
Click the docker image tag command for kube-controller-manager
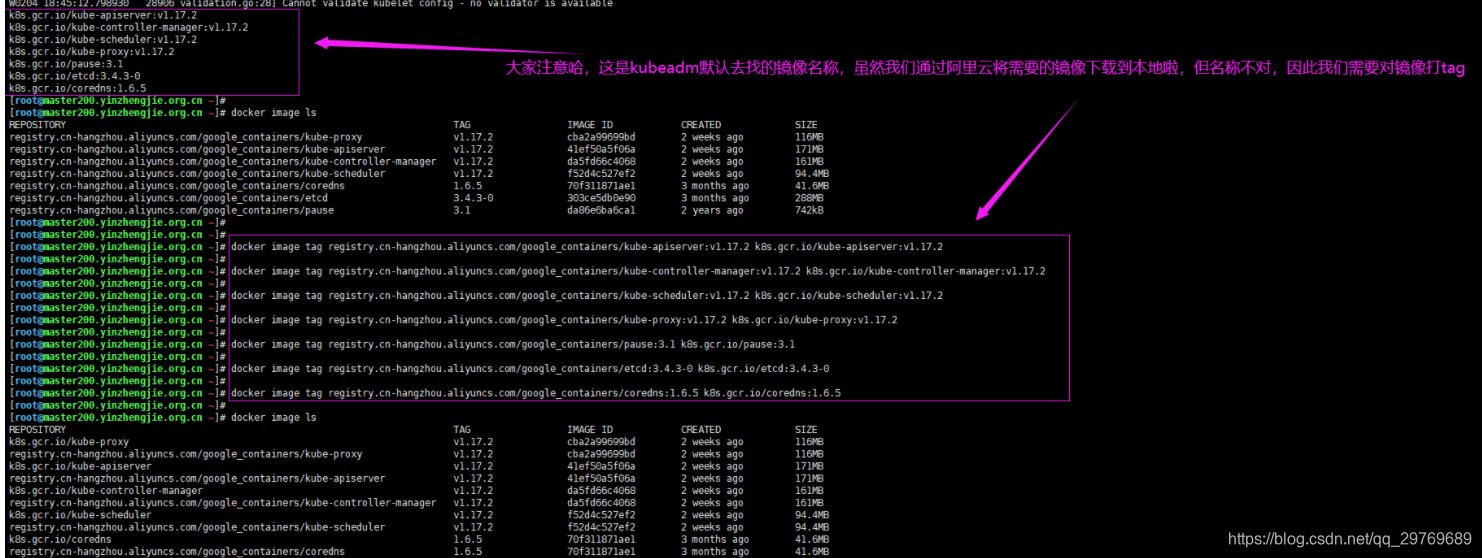point(638,271)
